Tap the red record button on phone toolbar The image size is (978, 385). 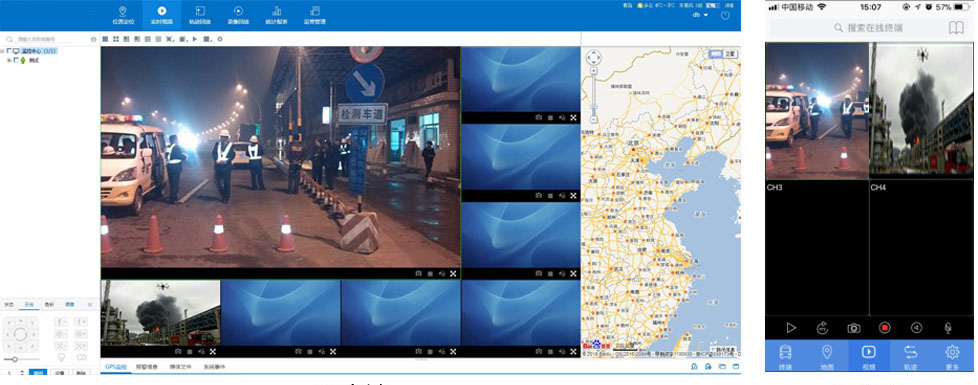click(884, 328)
